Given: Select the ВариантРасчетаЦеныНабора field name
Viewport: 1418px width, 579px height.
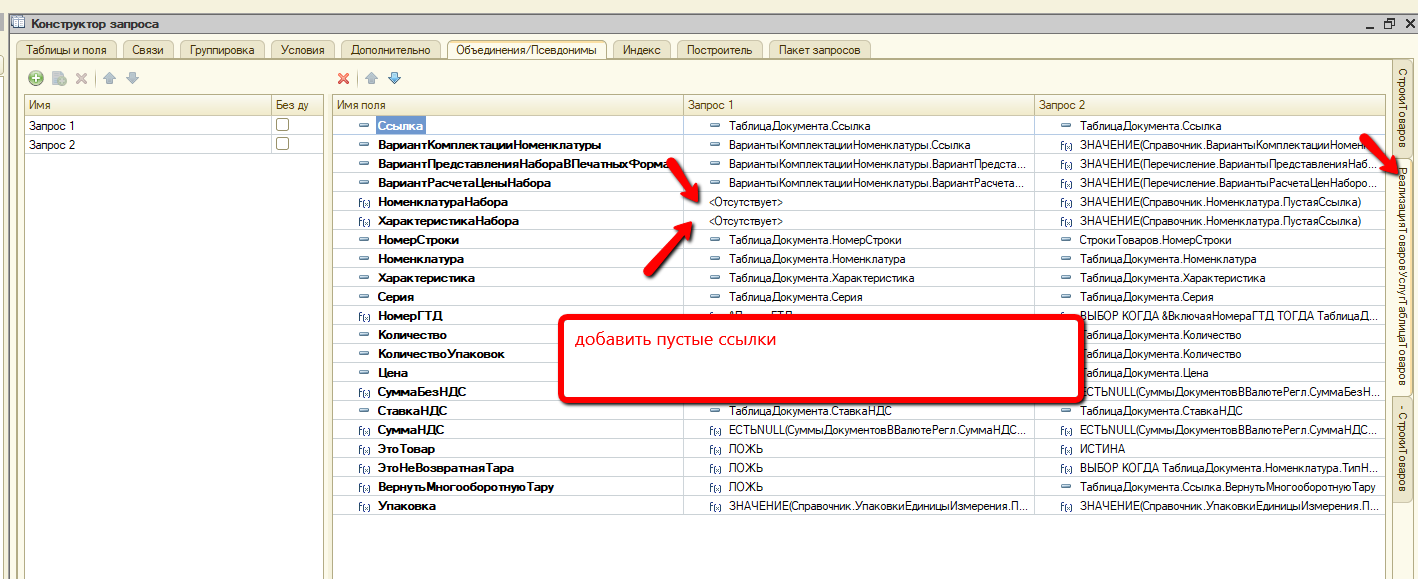Looking at the screenshot, I should coord(464,183).
